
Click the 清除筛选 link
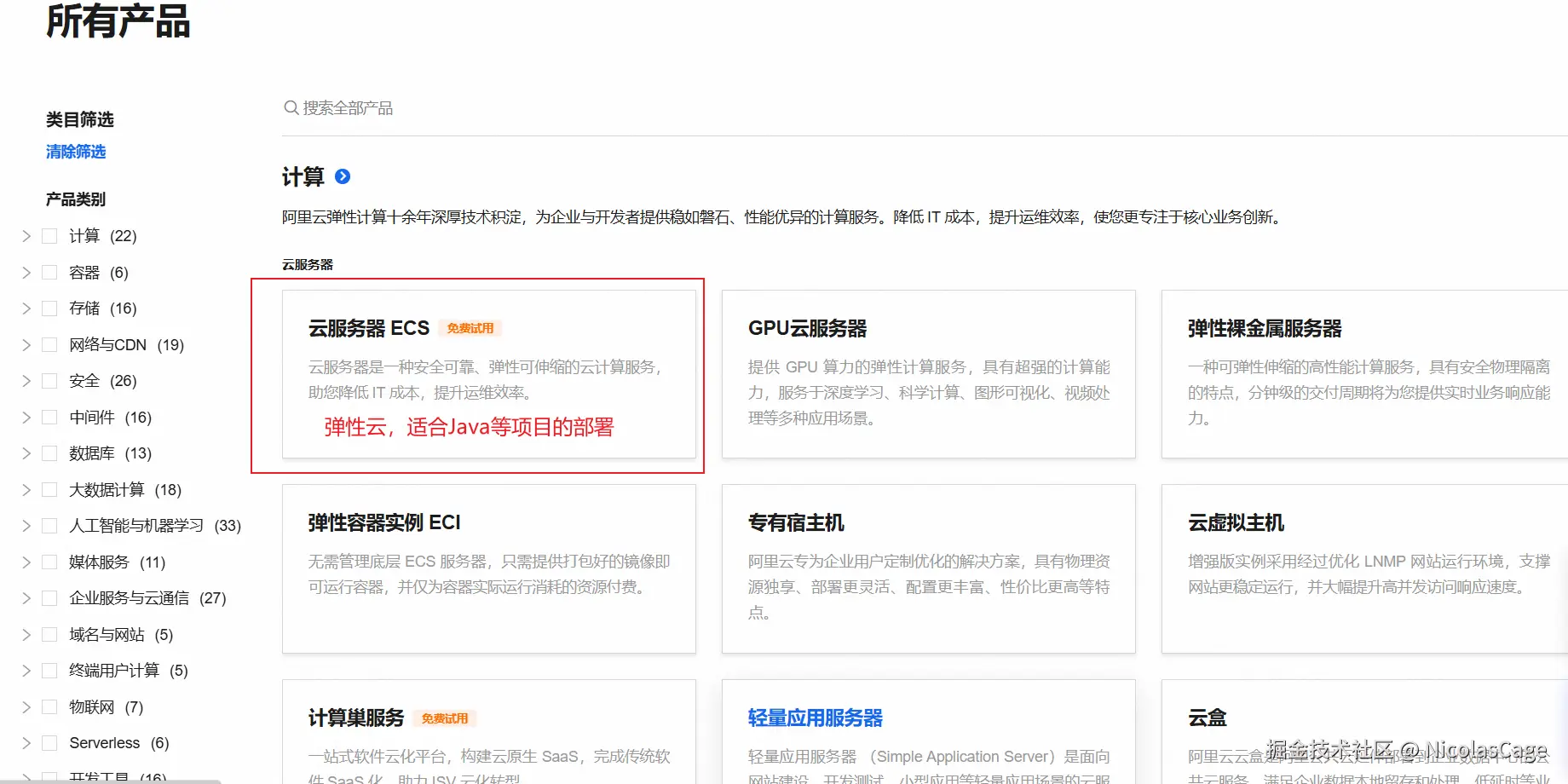pos(76,152)
